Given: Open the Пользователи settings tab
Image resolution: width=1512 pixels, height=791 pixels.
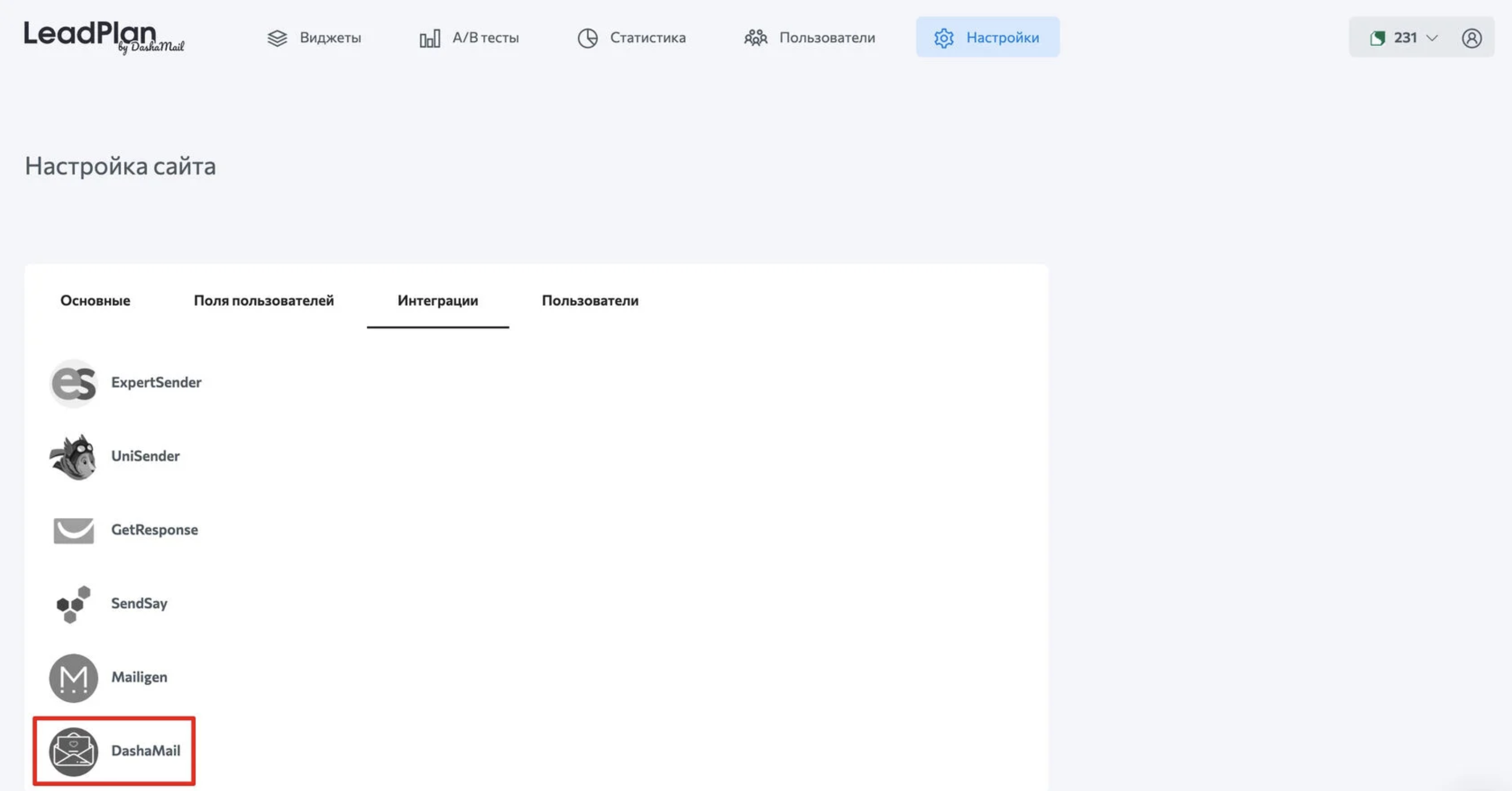Looking at the screenshot, I should click(590, 300).
